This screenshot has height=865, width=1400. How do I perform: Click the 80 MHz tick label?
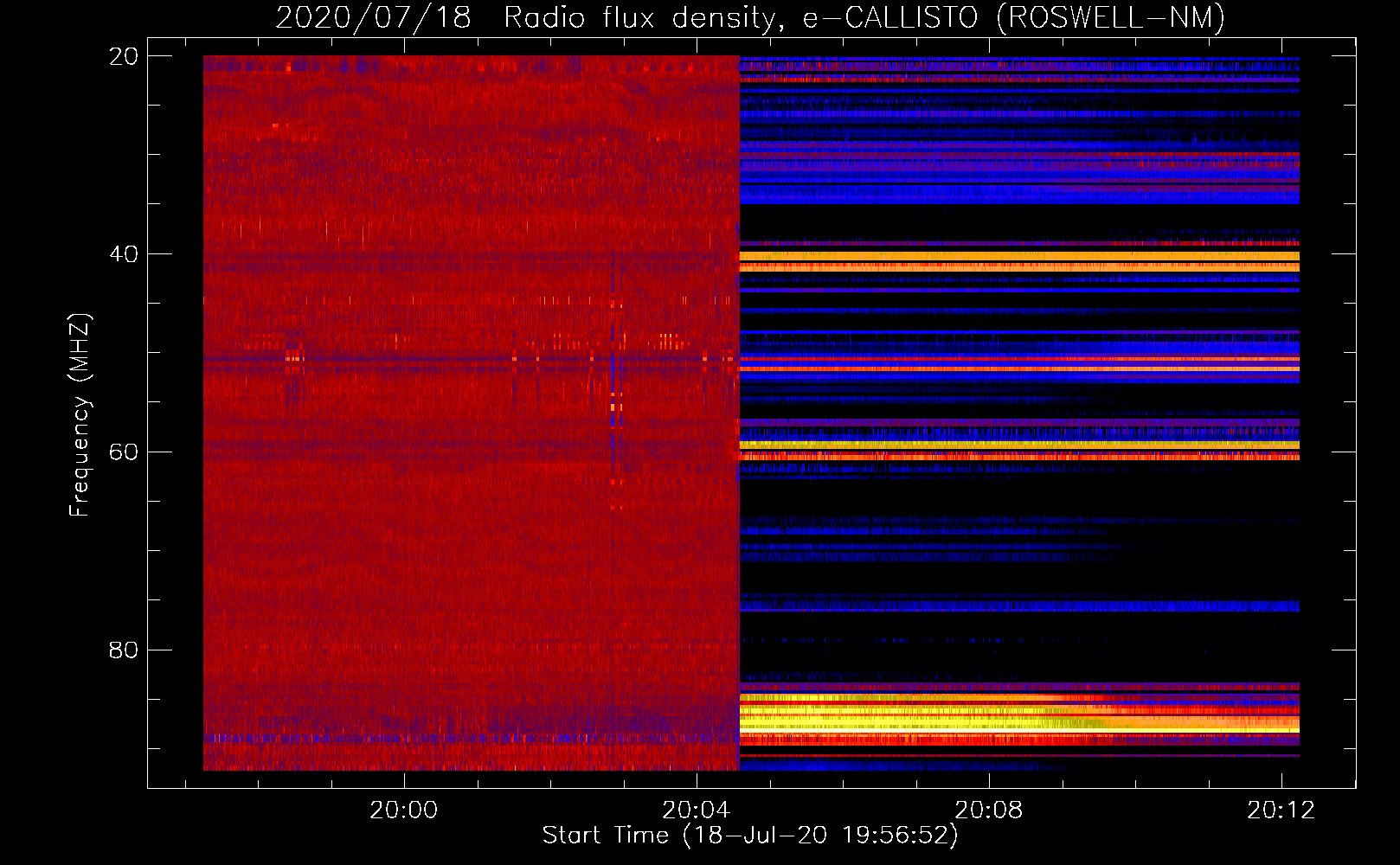pos(124,650)
